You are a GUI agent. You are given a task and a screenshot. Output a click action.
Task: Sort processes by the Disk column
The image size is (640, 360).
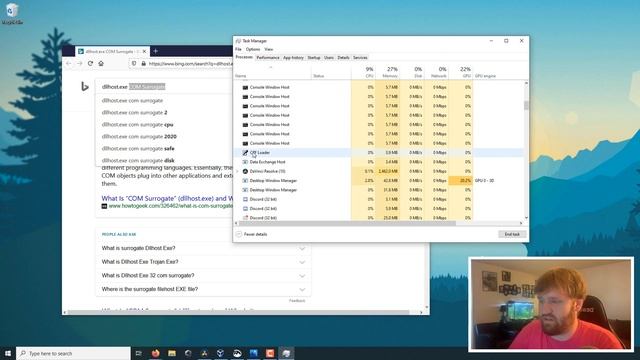pyautogui.click(x=412, y=72)
